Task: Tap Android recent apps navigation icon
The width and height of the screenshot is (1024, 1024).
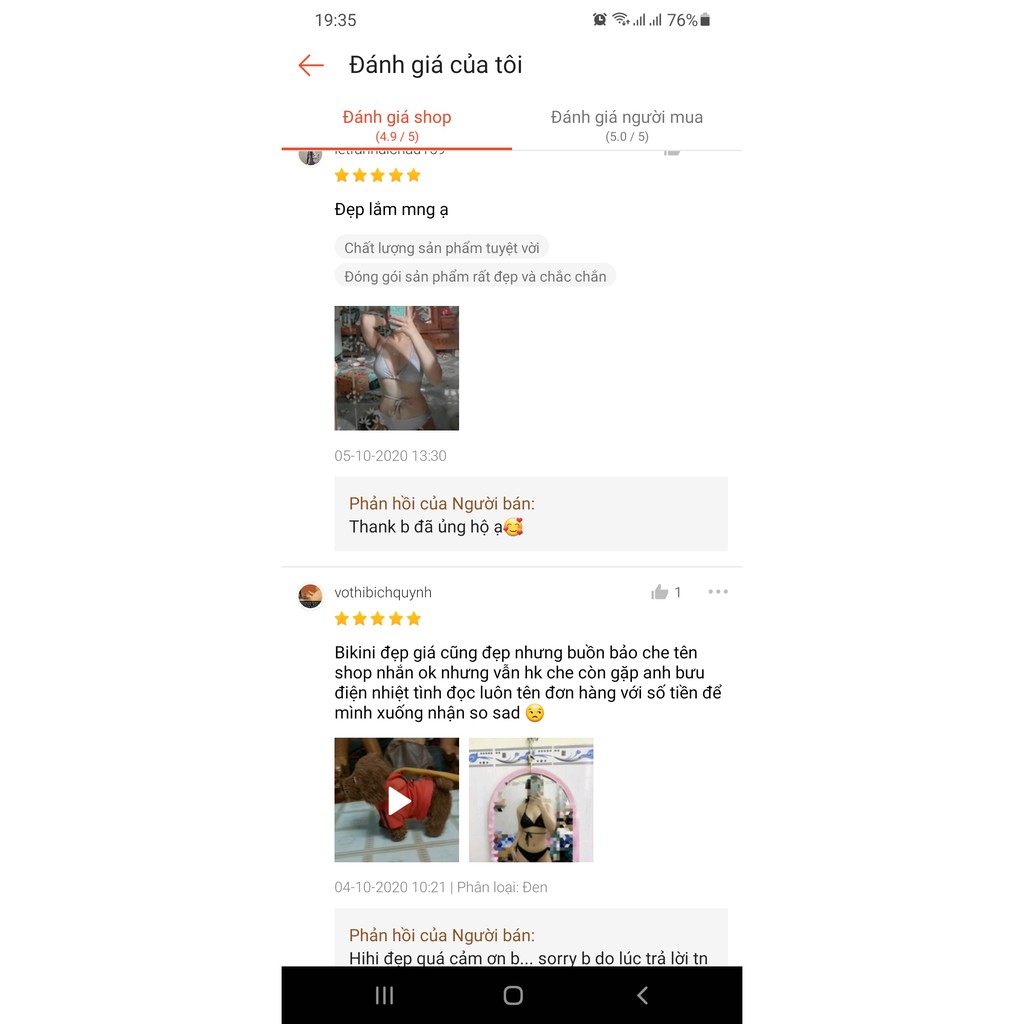Action: 384,995
